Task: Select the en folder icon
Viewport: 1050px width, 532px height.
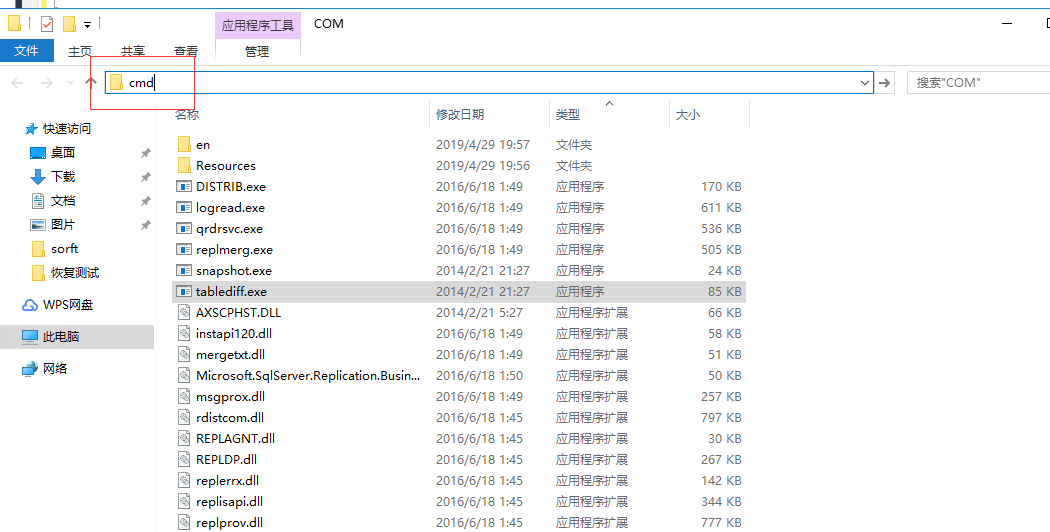Action: point(185,145)
